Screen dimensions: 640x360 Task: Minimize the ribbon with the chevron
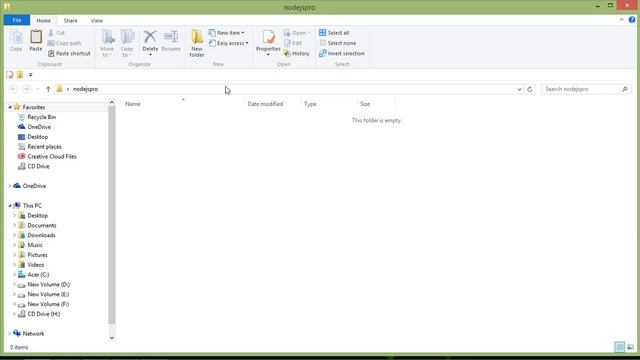pyautogui.click(x=622, y=20)
